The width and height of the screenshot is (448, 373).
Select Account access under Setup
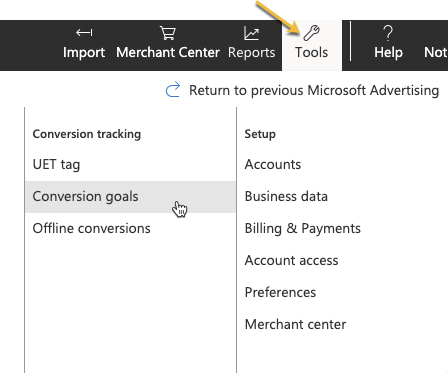[x=291, y=260]
